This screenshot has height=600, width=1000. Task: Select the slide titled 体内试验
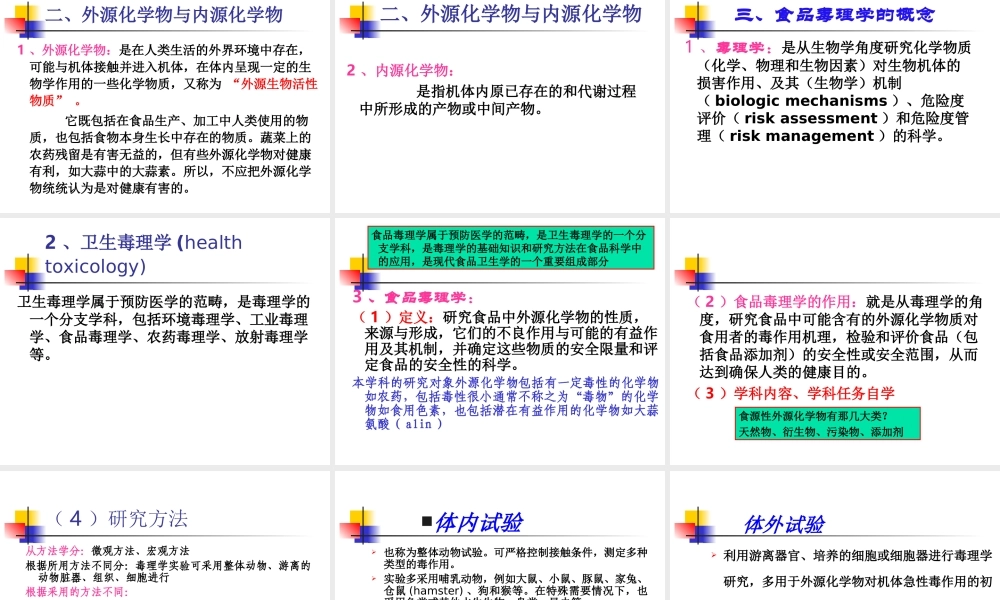[500, 540]
